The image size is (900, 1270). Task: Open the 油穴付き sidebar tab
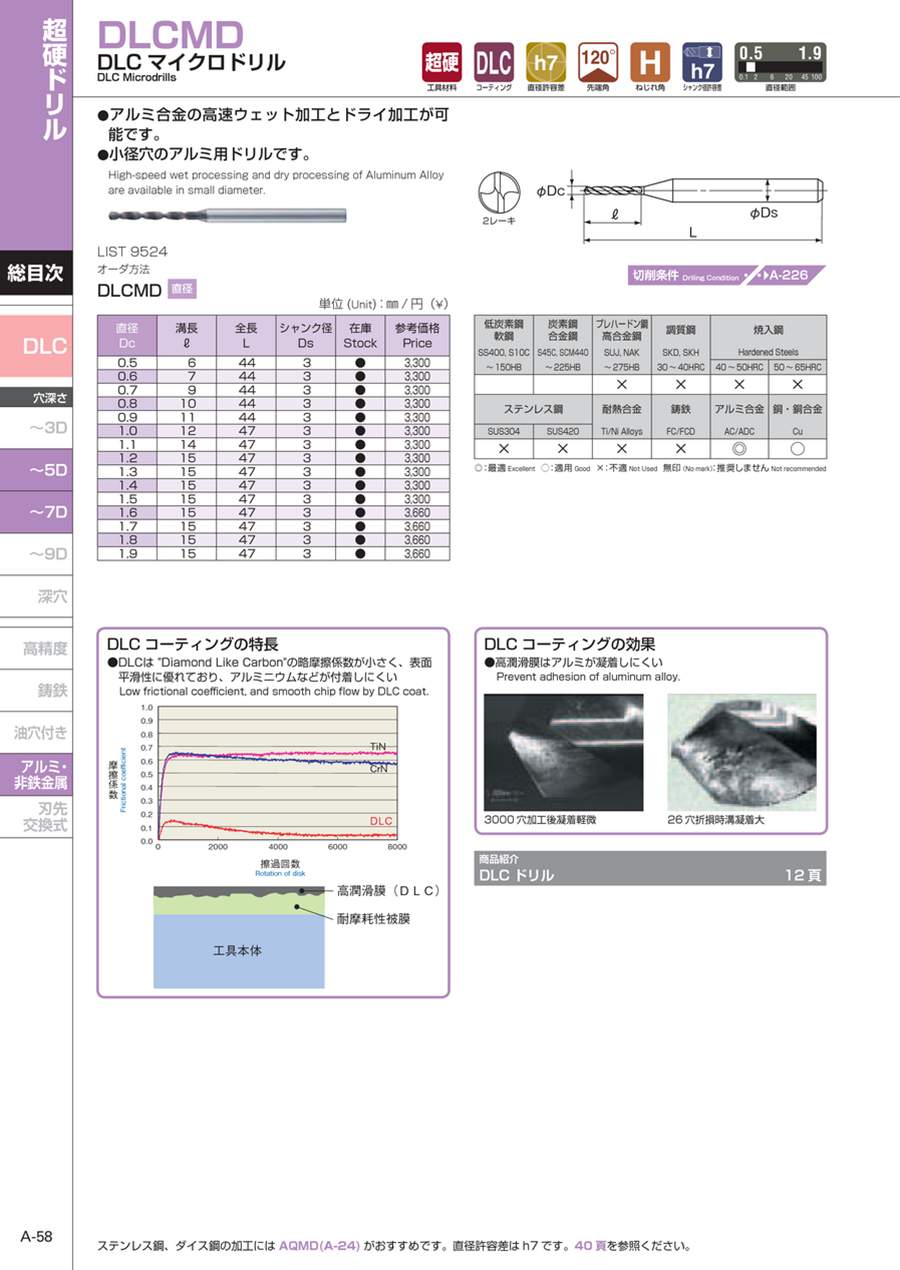[36, 731]
